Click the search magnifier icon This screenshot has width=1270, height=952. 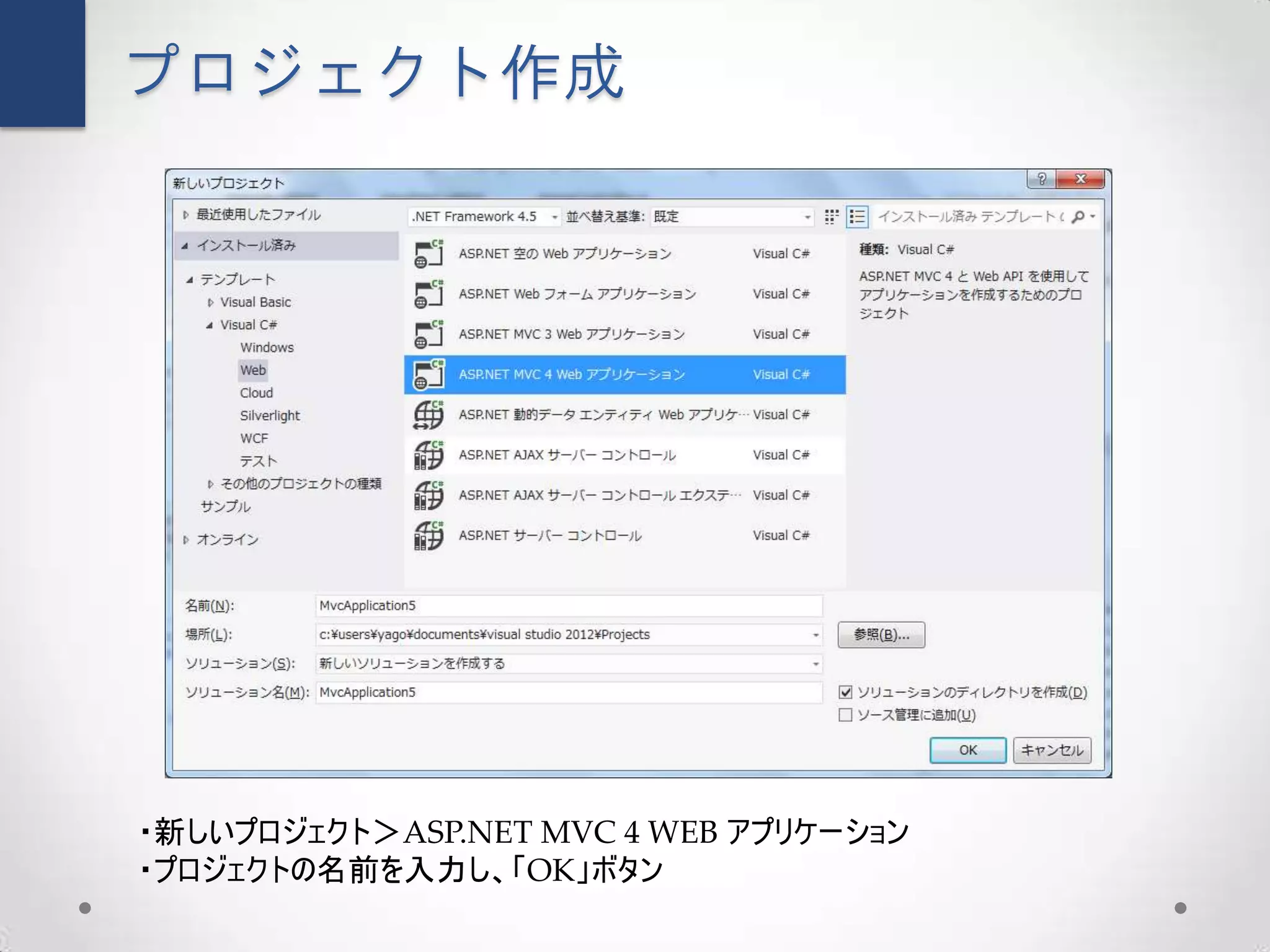click(1078, 216)
